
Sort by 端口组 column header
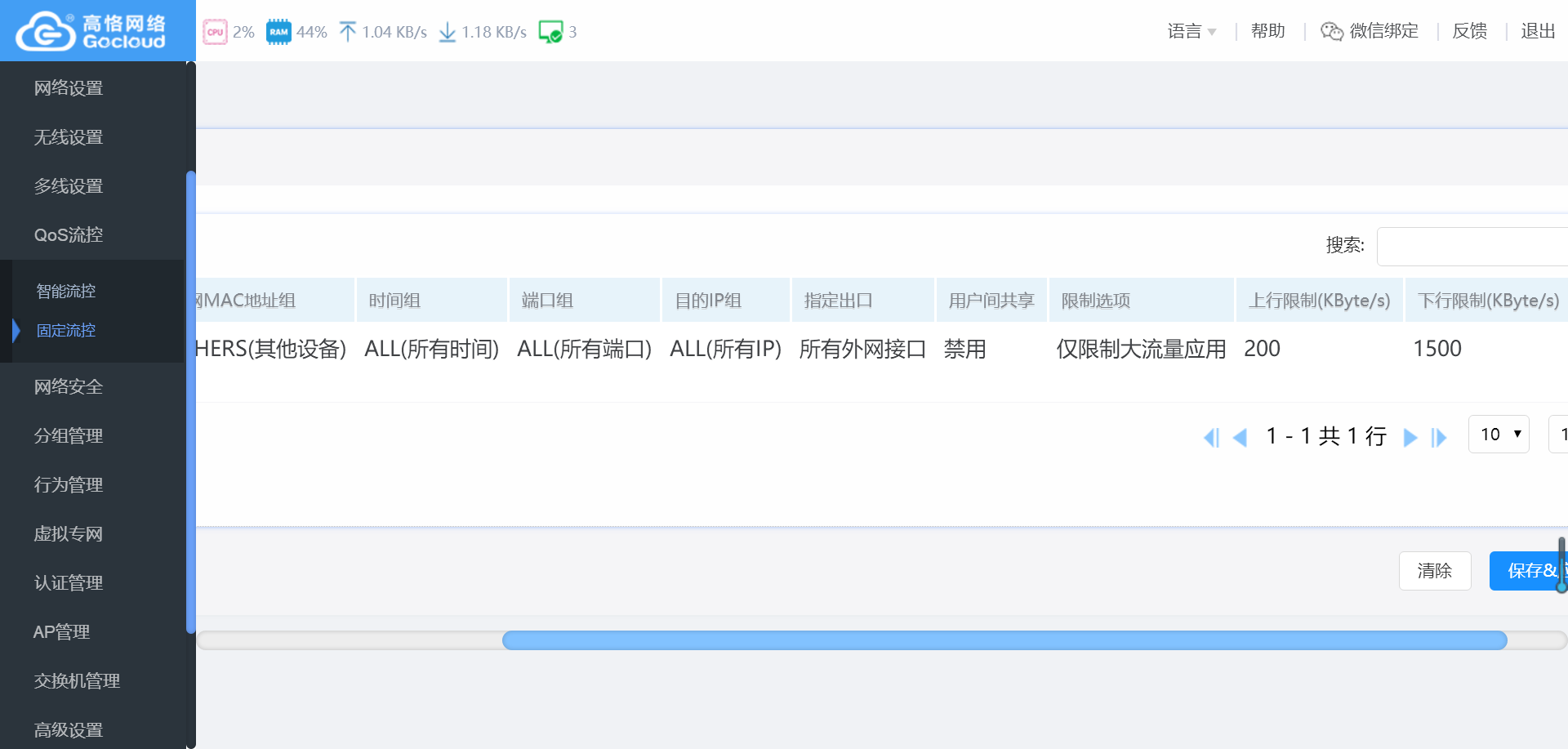585,300
